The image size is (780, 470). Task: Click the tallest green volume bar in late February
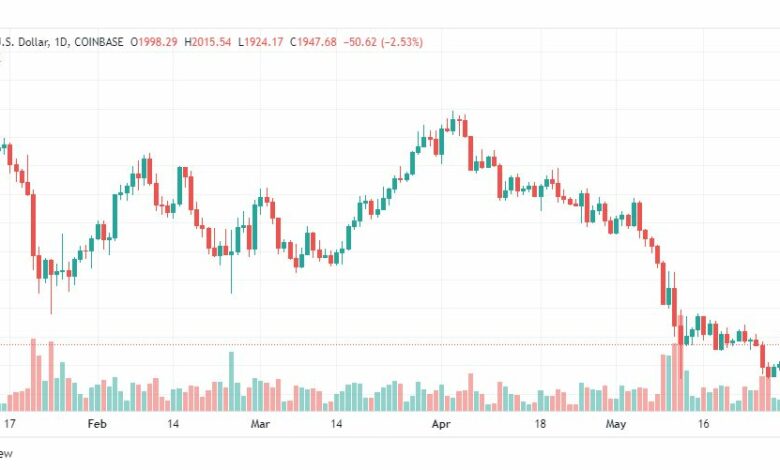231,381
